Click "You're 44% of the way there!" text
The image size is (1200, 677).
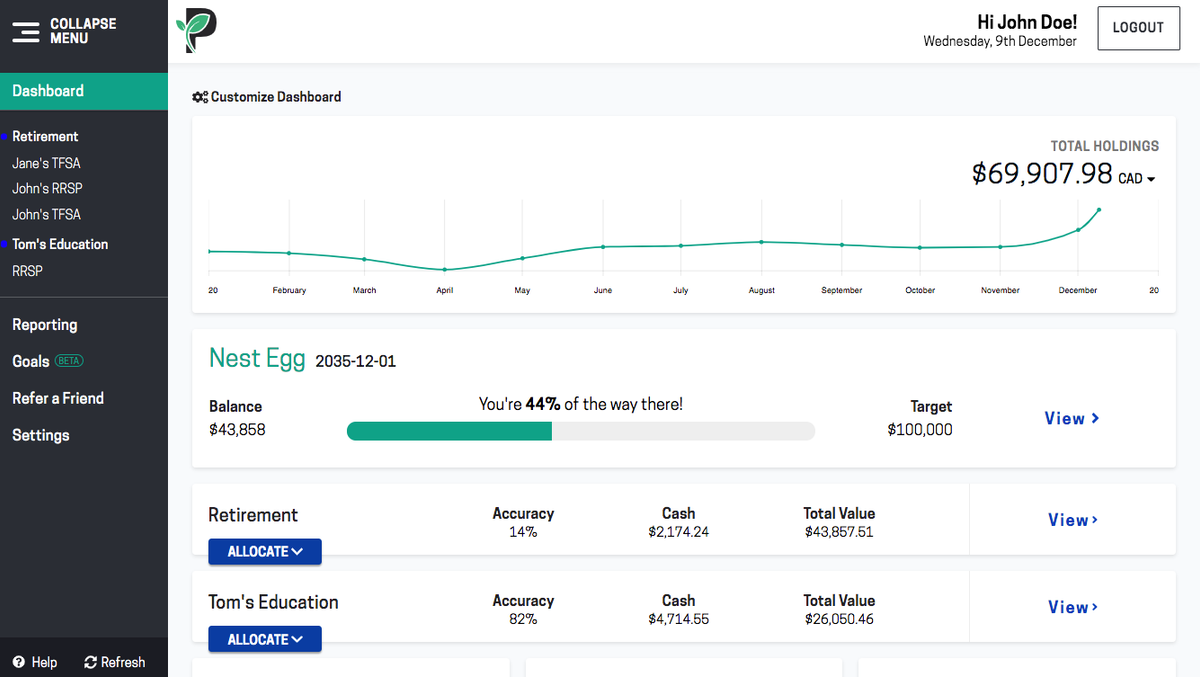pos(581,404)
